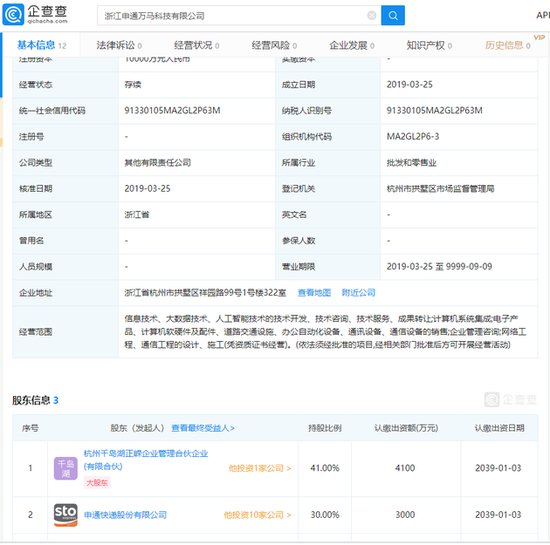Select credit code 91330105MA2GL2P63M under 统一社会信用代码
This screenshot has height=545, width=550.
172,110
